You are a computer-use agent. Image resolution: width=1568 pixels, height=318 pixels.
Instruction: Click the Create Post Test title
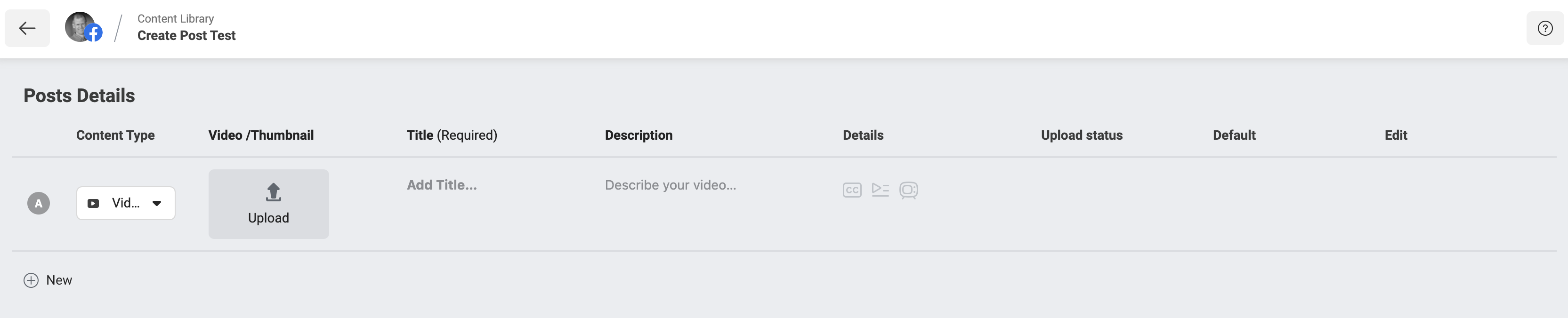[x=186, y=36]
